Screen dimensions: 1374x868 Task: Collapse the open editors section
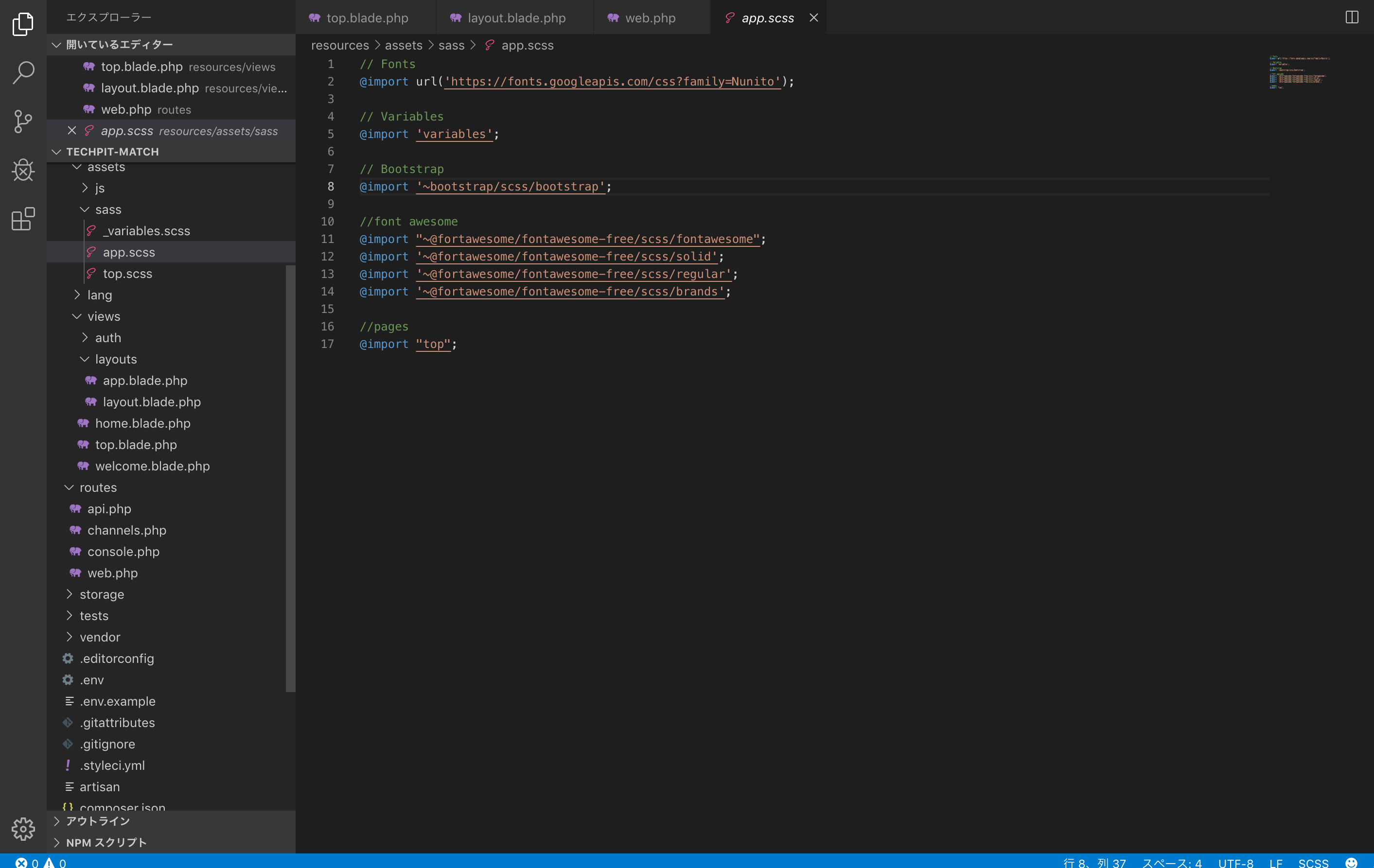click(x=171, y=45)
